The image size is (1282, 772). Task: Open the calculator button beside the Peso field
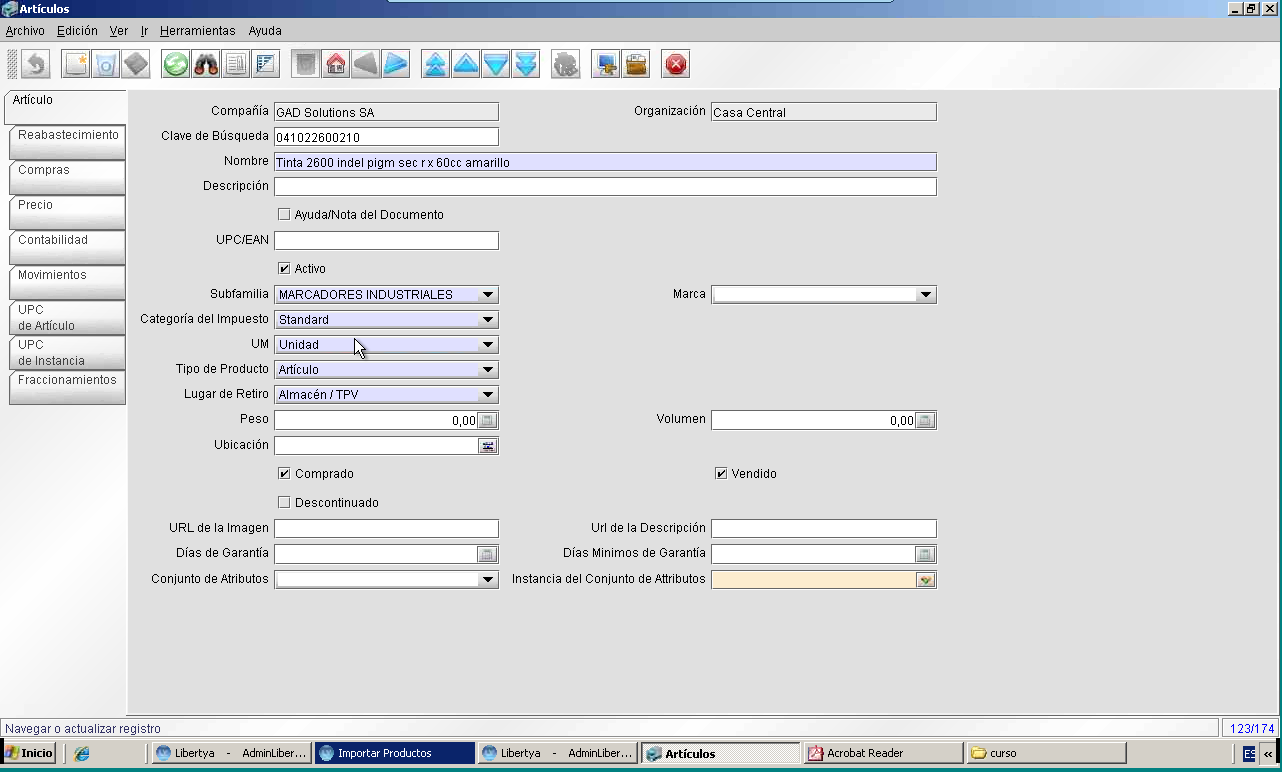[488, 421]
